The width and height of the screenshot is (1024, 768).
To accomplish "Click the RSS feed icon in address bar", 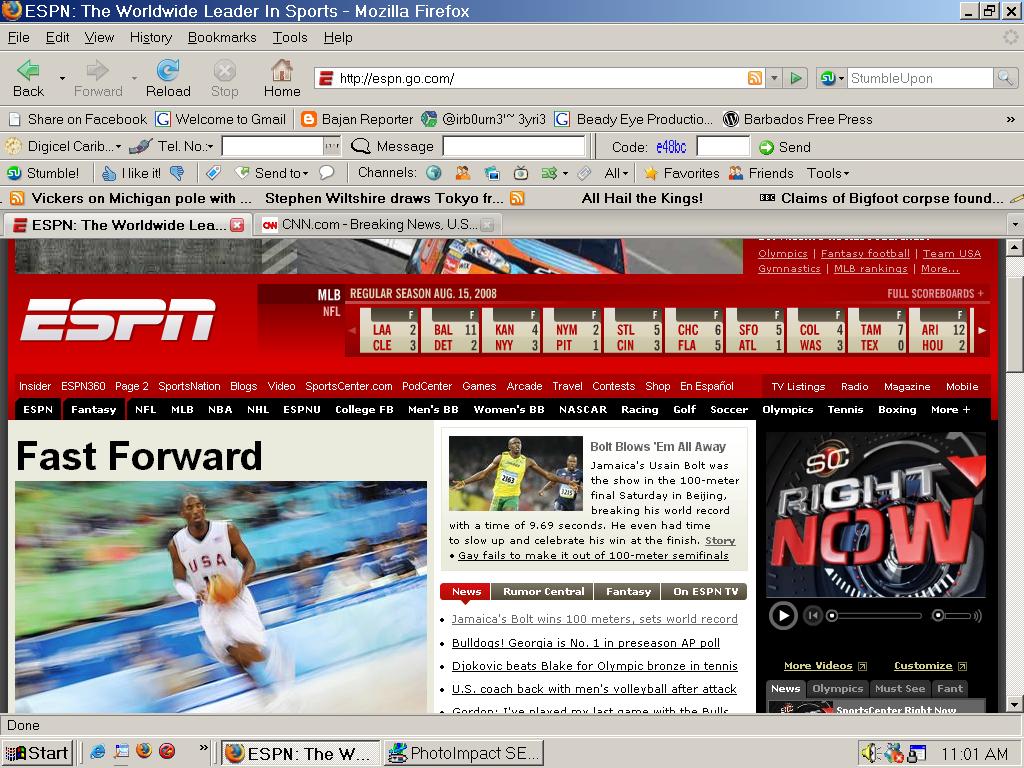I will click(x=754, y=78).
